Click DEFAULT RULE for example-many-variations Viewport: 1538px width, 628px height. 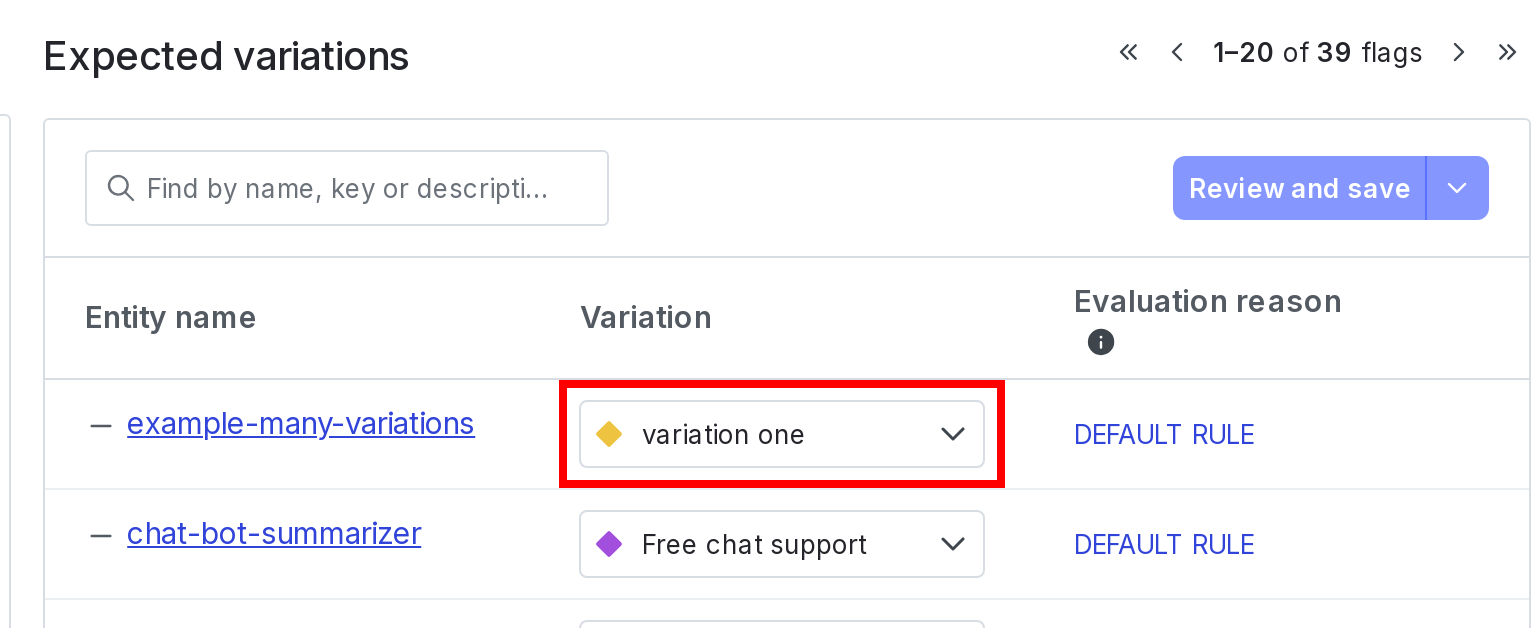point(1164,435)
